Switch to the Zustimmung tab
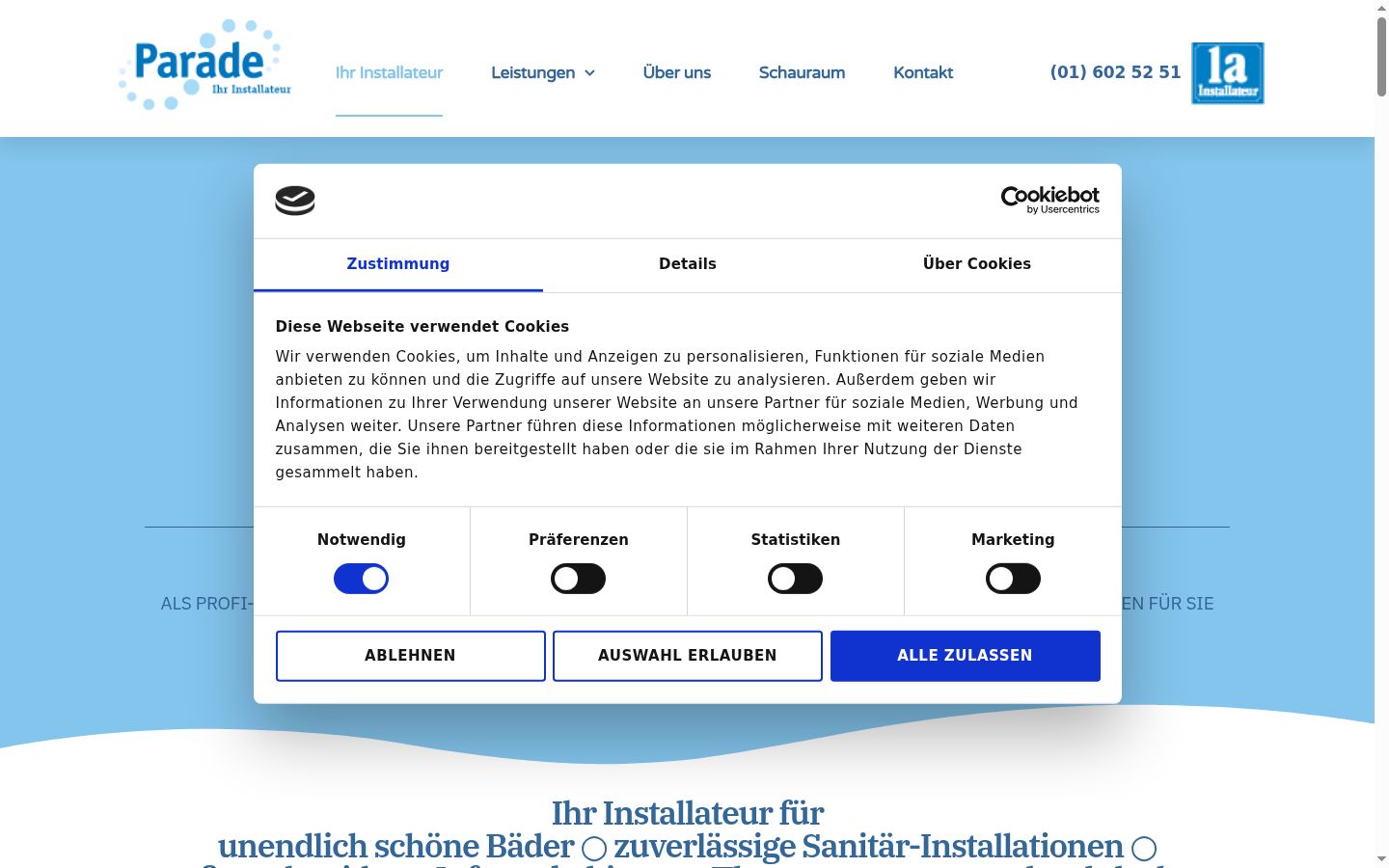1389x868 pixels. coord(398,264)
